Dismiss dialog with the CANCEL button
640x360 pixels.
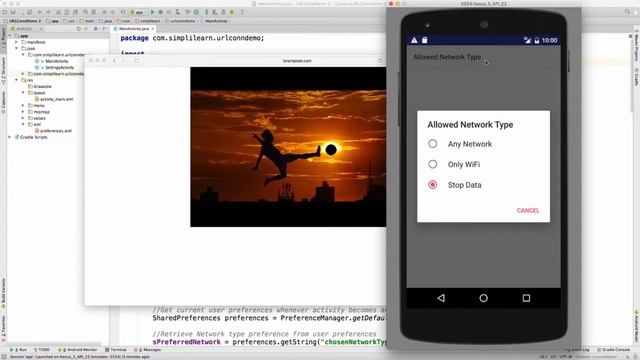(x=528, y=210)
